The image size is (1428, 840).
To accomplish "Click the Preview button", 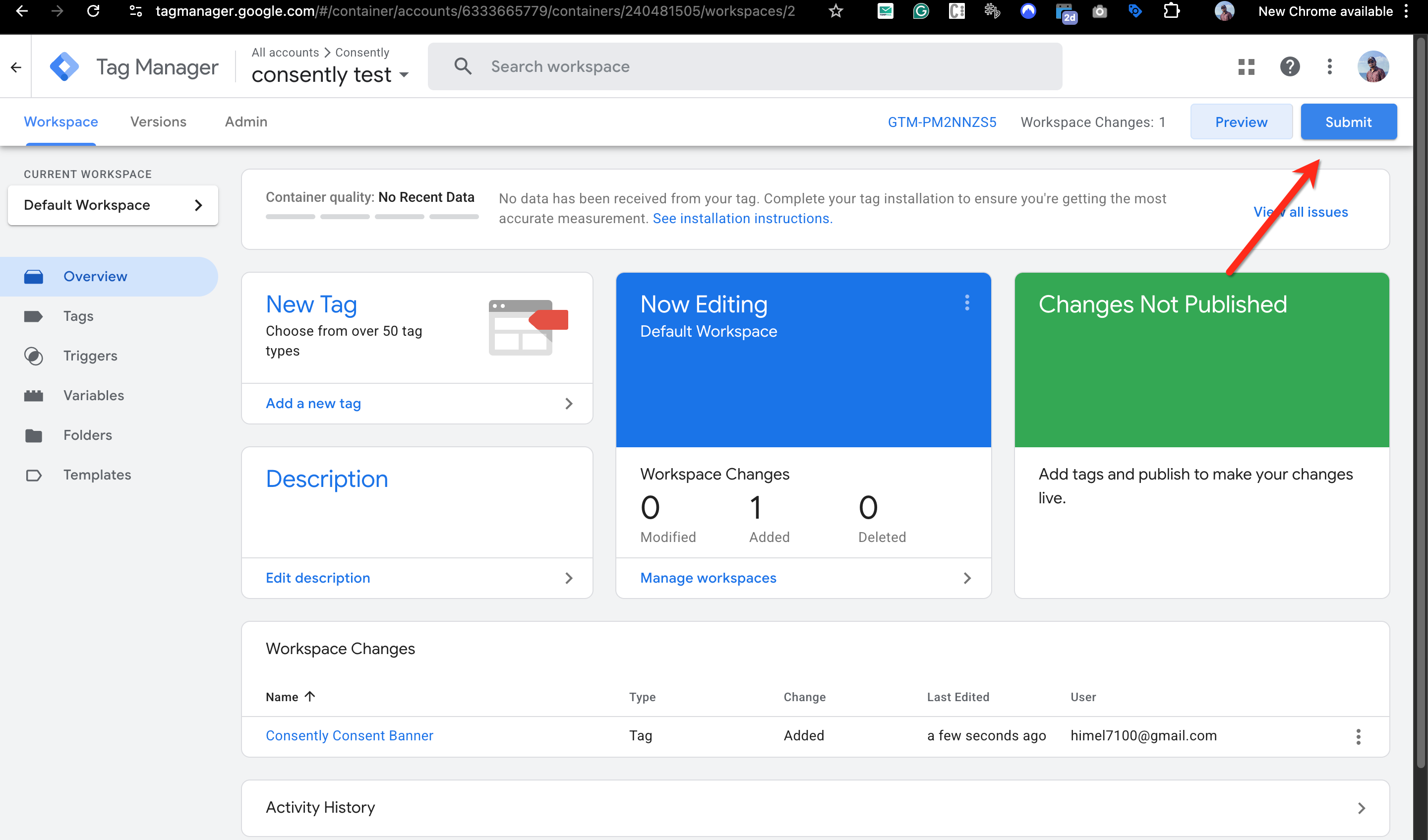I will coord(1241,122).
